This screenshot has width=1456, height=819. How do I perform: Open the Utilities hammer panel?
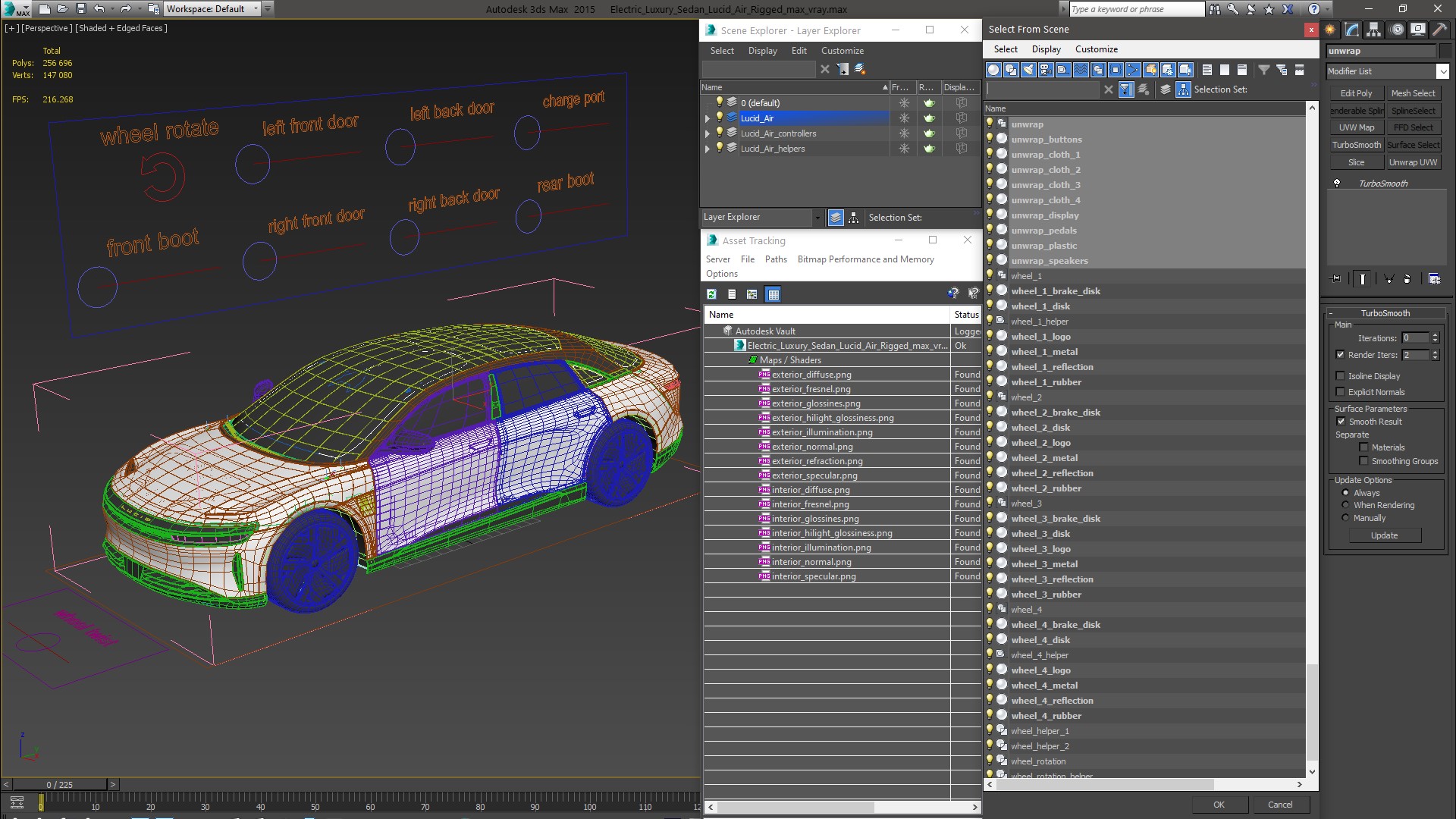[1439, 30]
